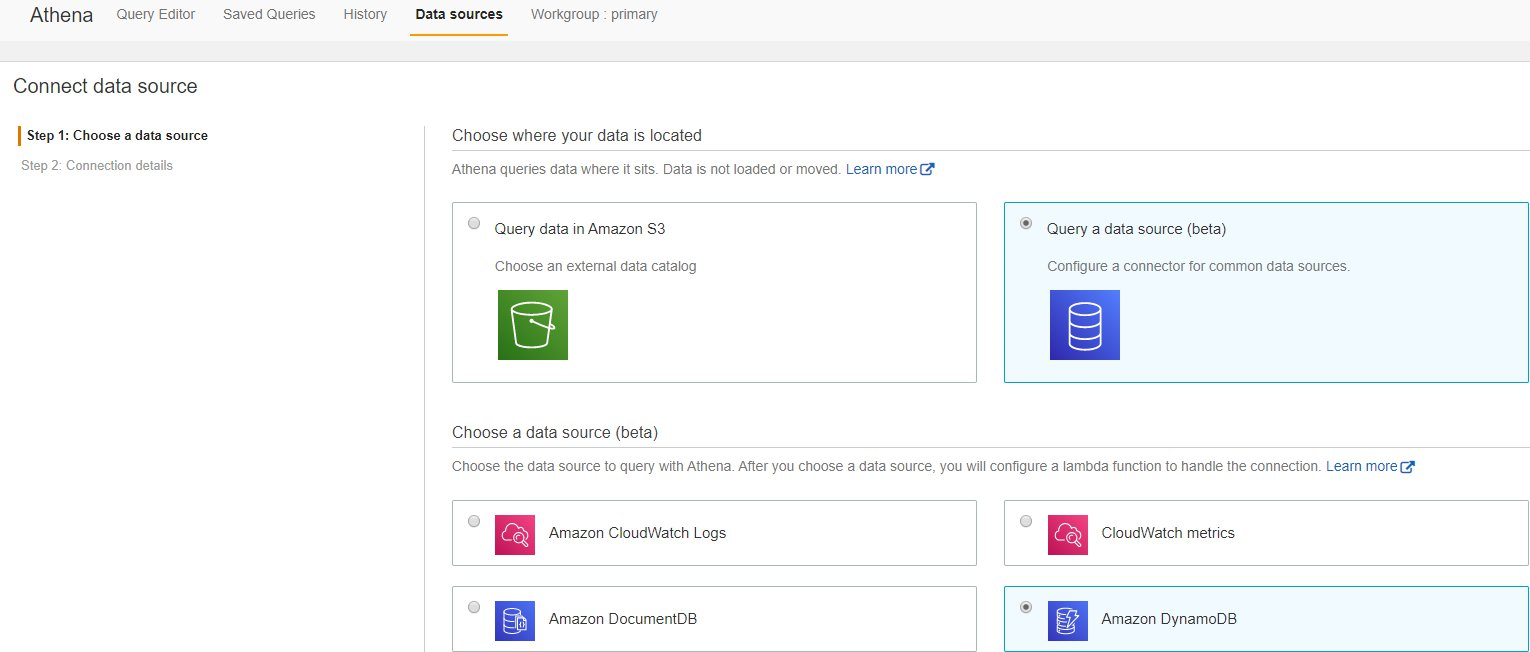The height and width of the screenshot is (652, 1530).
Task: Click the blue database connector icon
Action: pyautogui.click(x=1085, y=325)
